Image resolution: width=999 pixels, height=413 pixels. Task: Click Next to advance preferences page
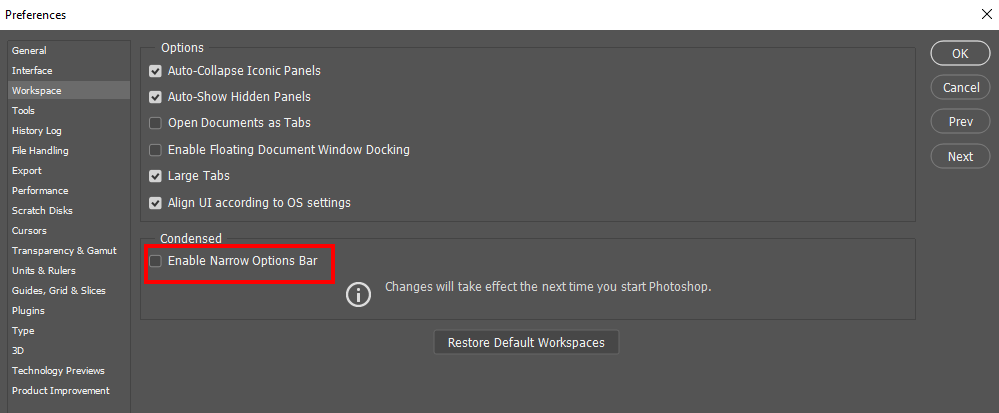(960, 156)
